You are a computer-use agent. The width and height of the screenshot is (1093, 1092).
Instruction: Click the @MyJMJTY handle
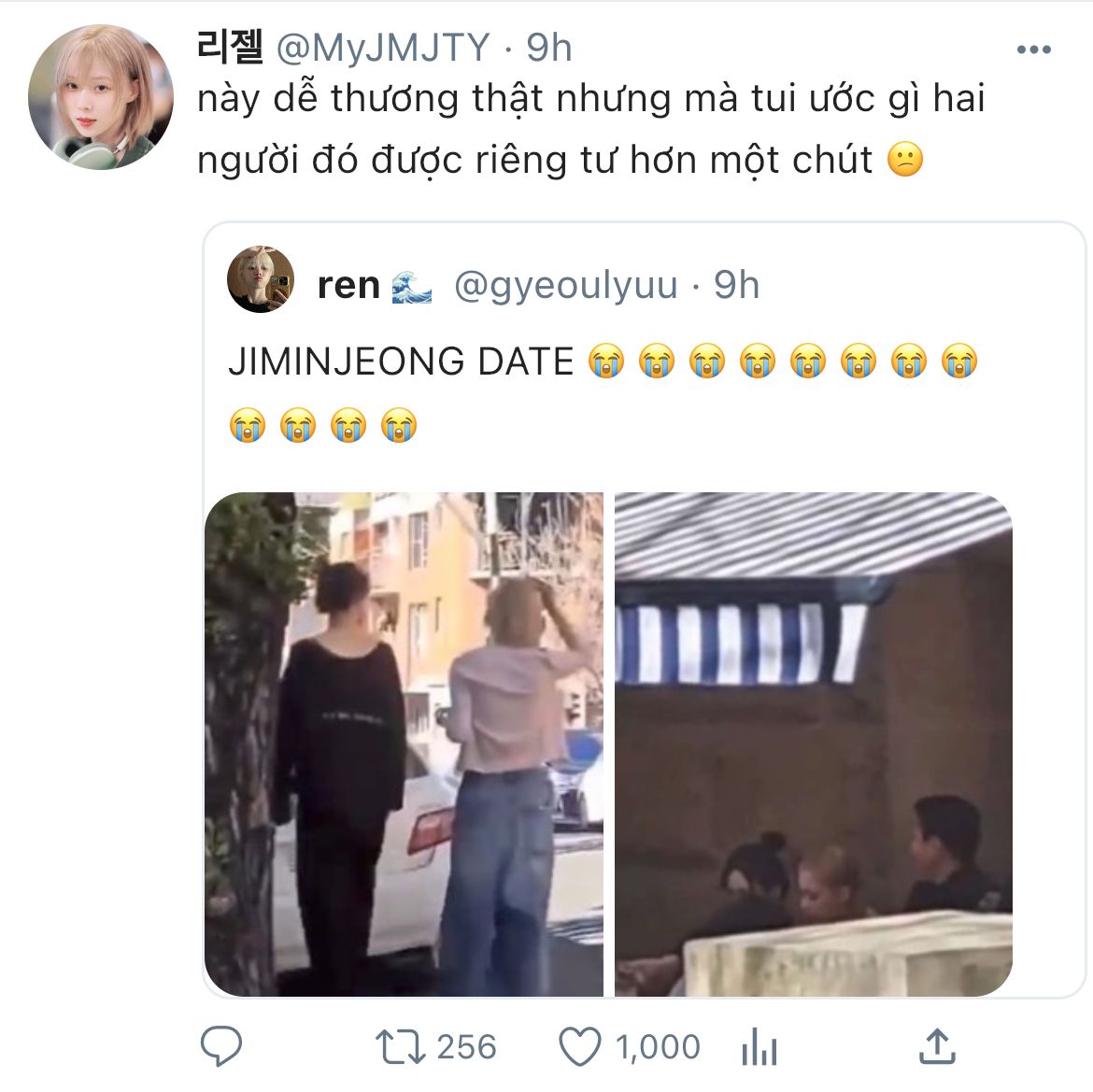click(x=383, y=48)
